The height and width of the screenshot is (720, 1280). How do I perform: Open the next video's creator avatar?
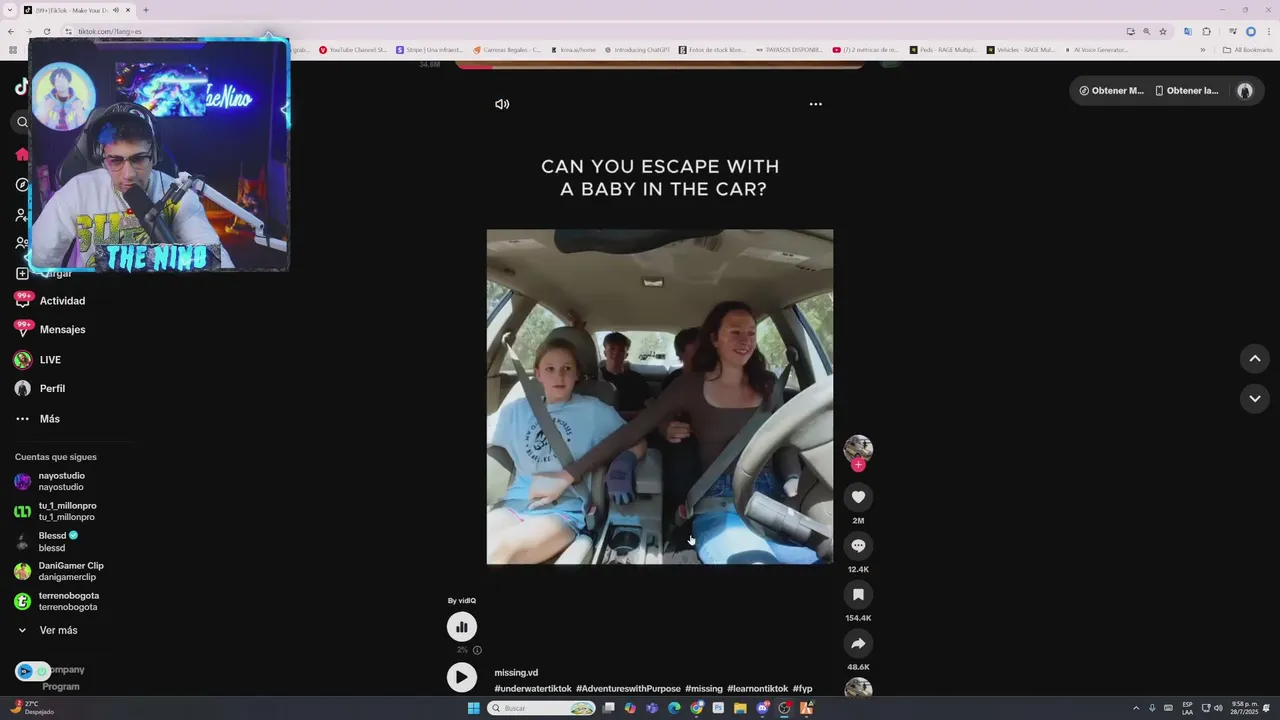click(858, 689)
